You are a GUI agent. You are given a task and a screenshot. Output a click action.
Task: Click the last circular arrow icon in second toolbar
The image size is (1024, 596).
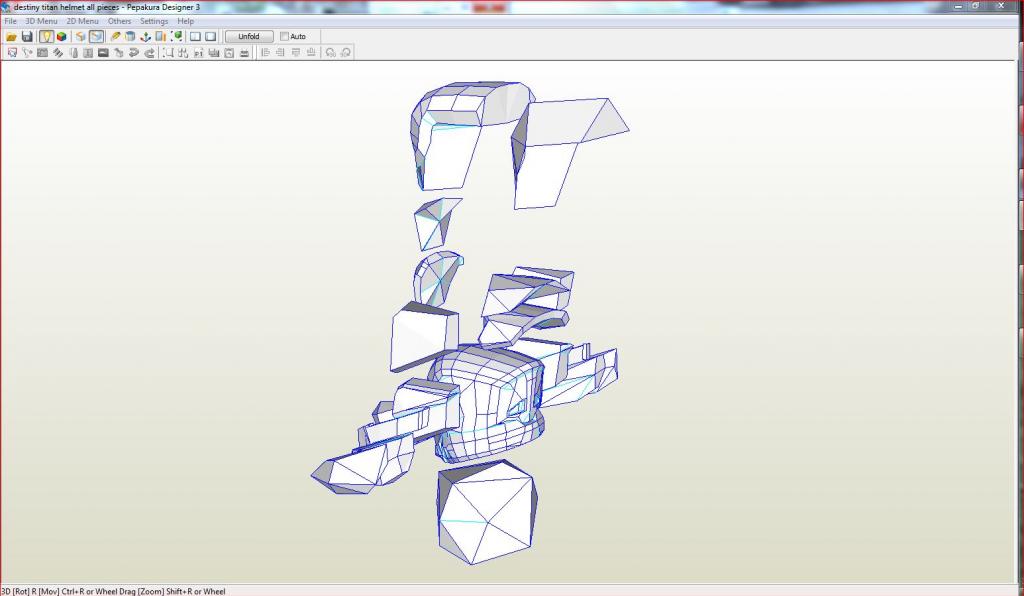pos(345,53)
